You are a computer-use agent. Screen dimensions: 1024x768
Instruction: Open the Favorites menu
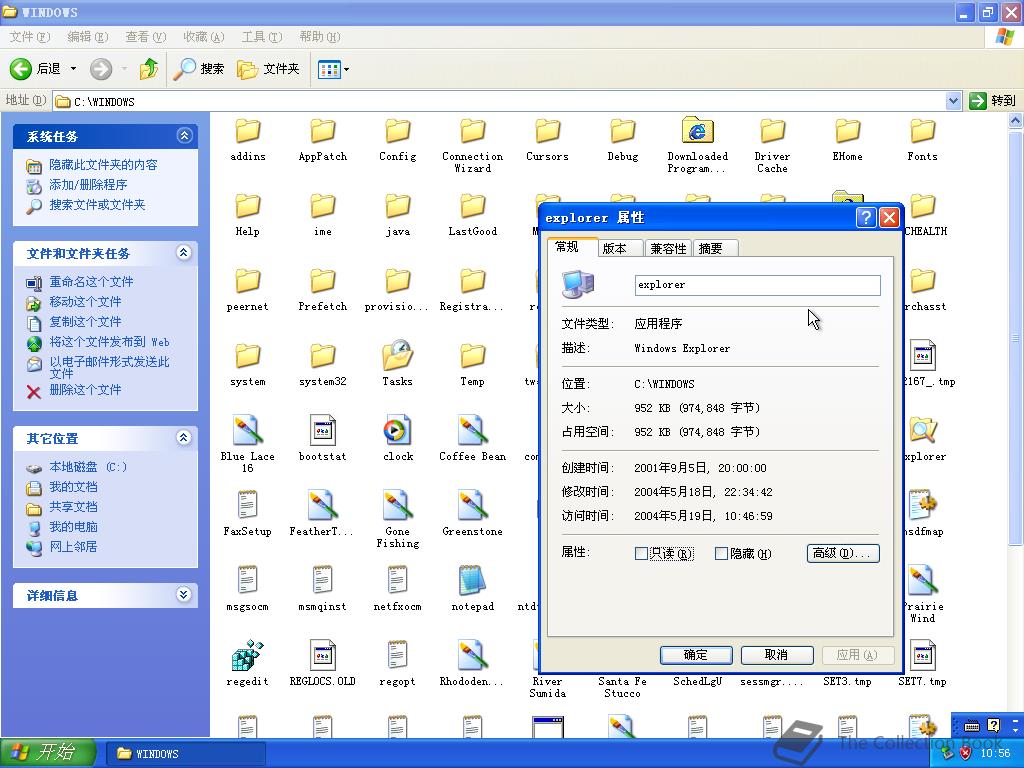[204, 37]
